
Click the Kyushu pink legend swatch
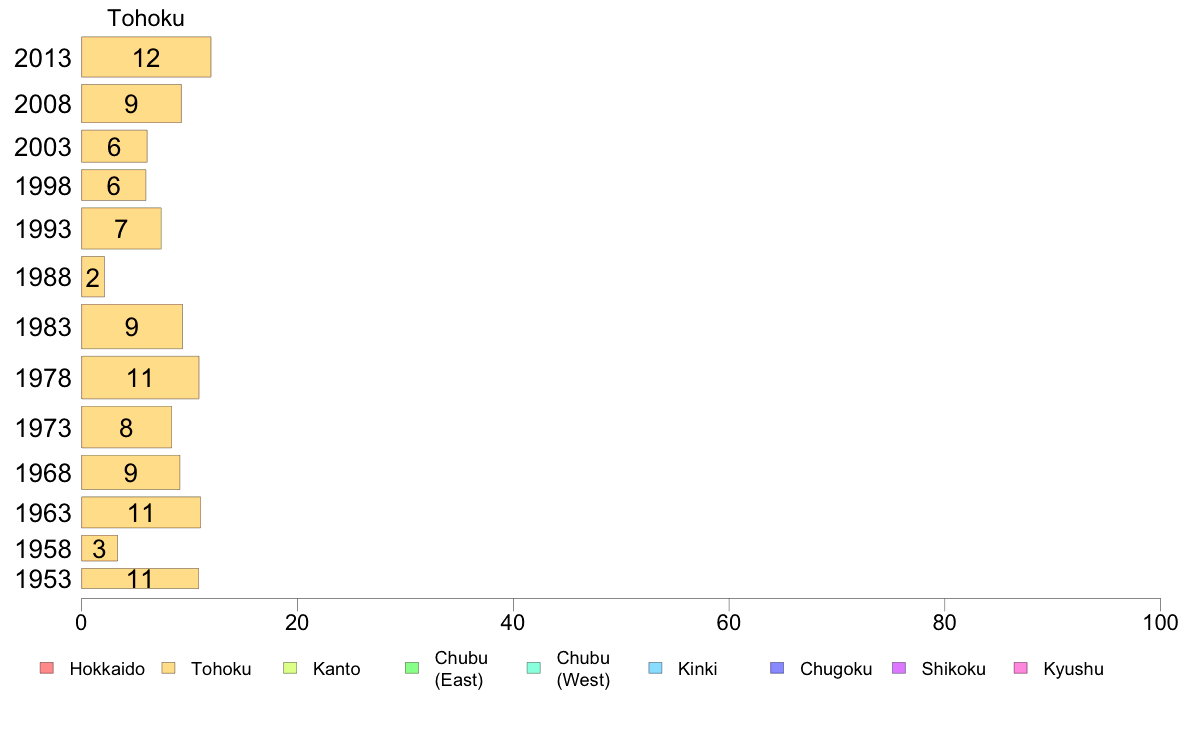coord(1021,668)
